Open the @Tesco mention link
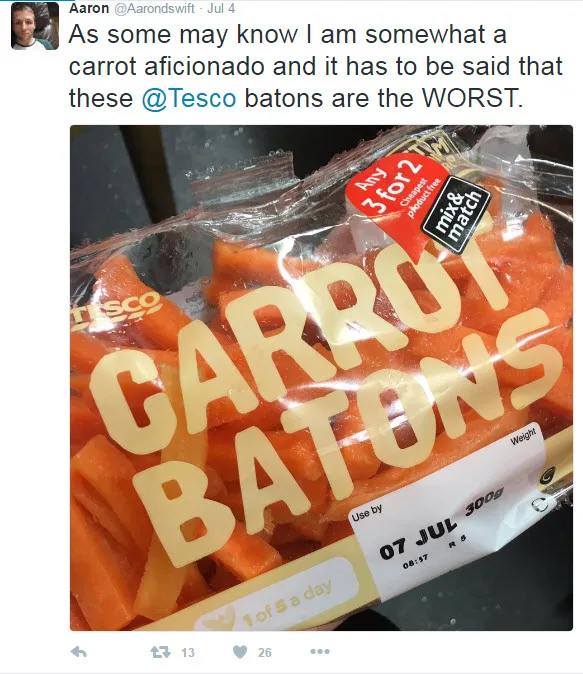This screenshot has height=674, width=583. tap(189, 98)
